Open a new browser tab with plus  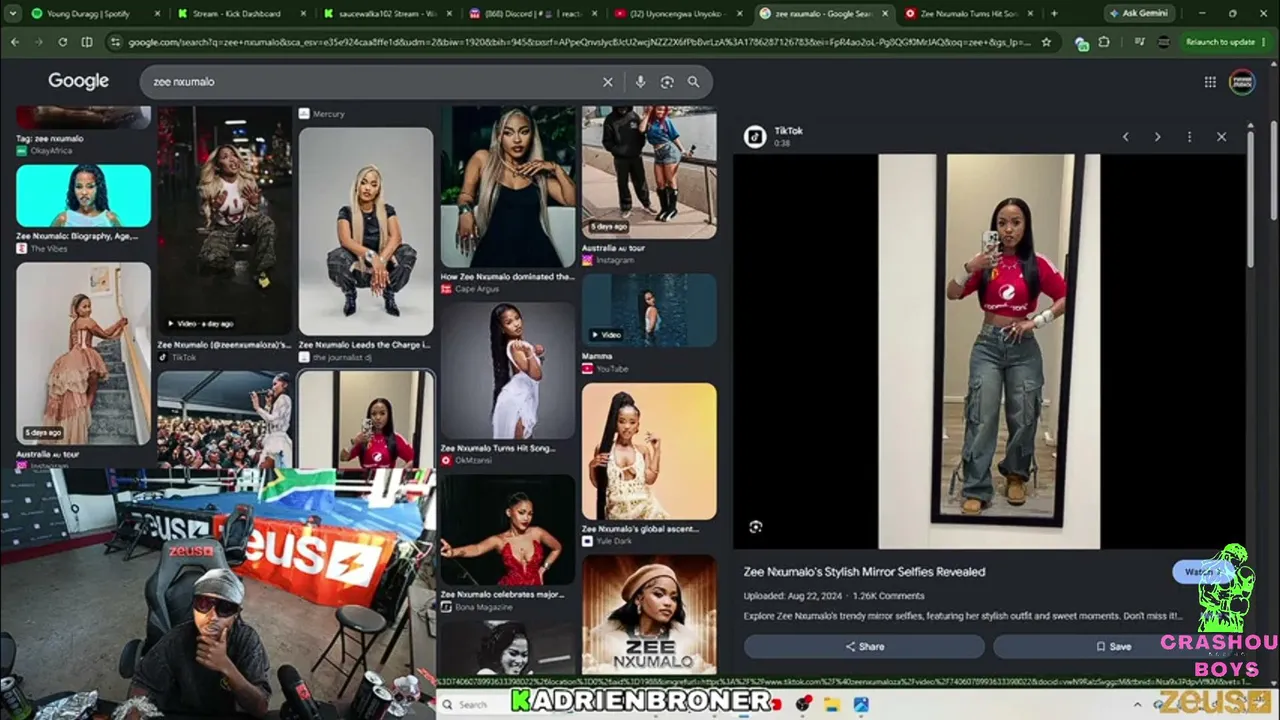(1054, 14)
